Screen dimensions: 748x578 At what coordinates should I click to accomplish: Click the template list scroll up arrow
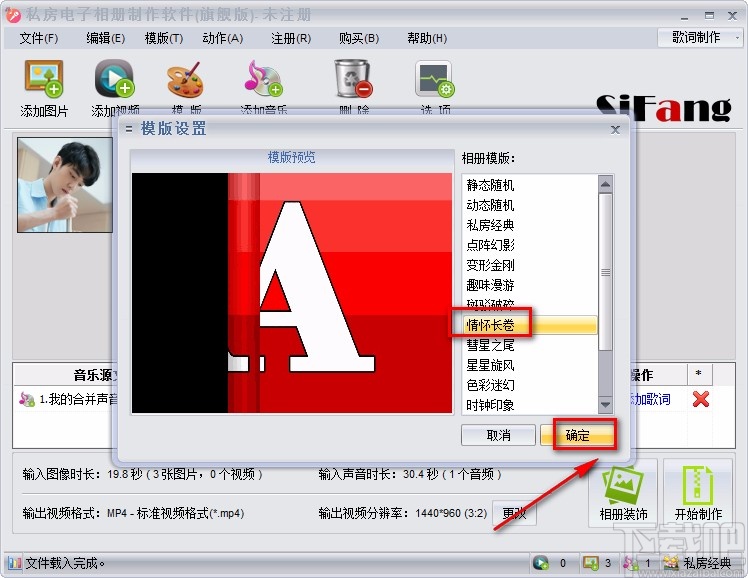point(605,184)
